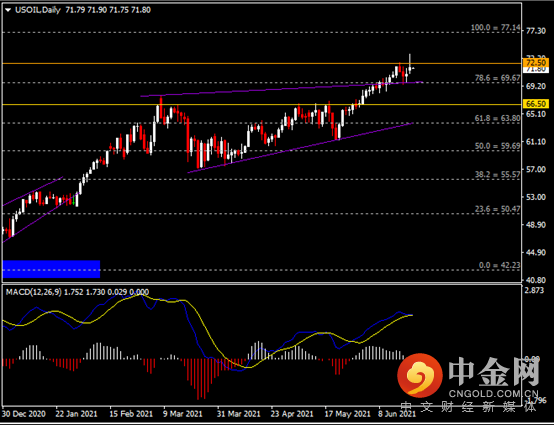Select the lower purple wedge trendline under candles
This screenshot has width=554, height=425.
300,148
